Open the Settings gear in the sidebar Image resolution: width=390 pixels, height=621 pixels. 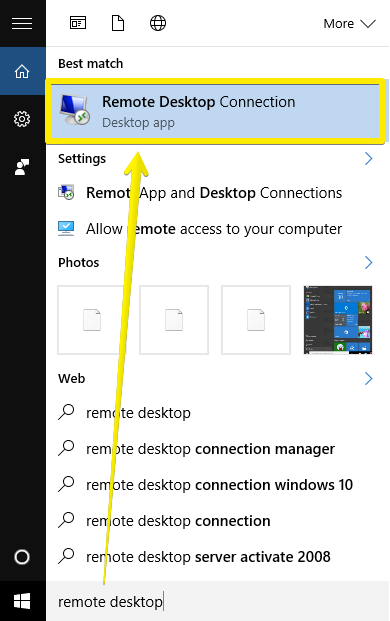pos(22,119)
